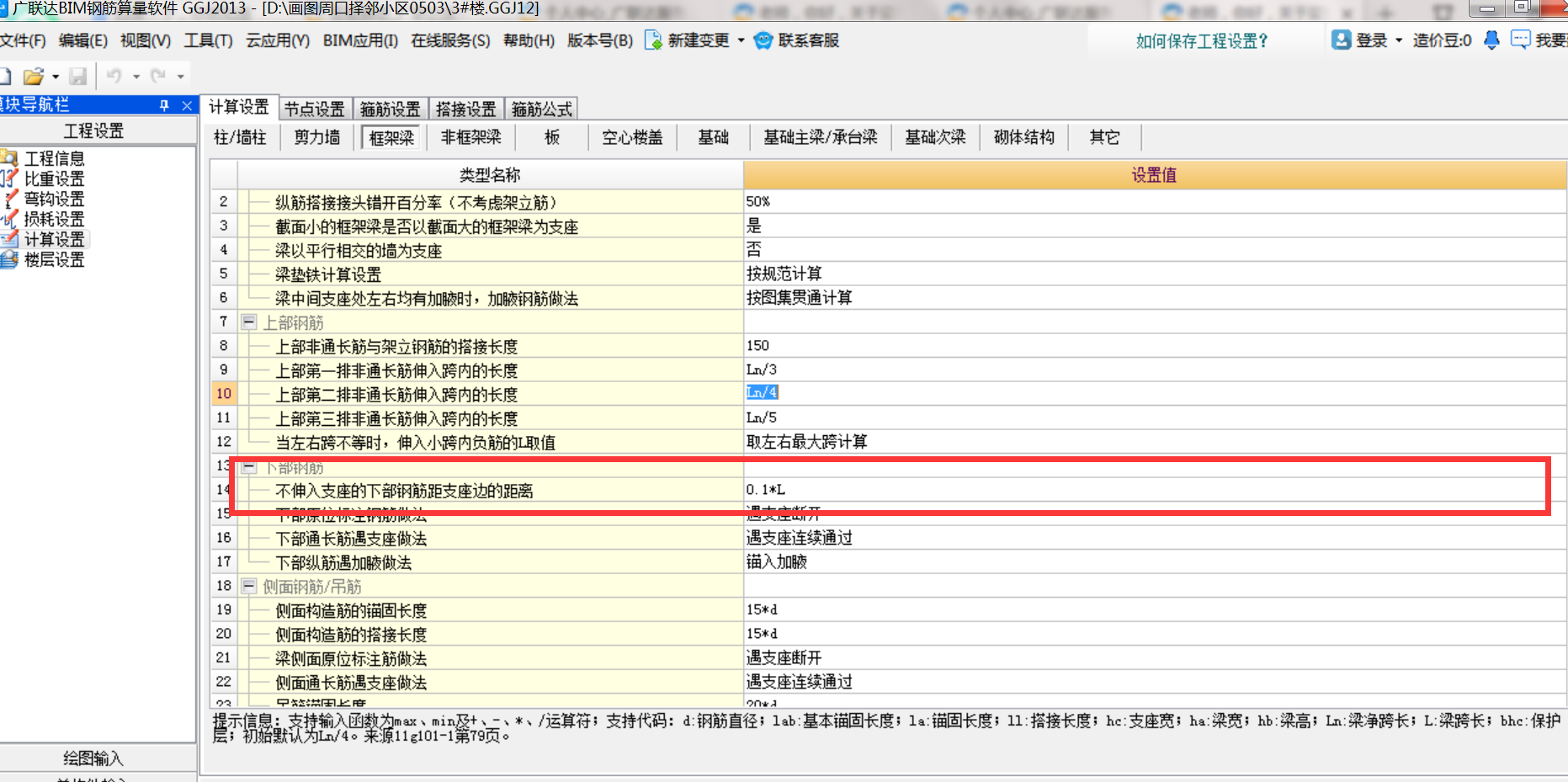Image resolution: width=1568 pixels, height=782 pixels.
Task: Select the 基础 component tab
Action: 713,137
